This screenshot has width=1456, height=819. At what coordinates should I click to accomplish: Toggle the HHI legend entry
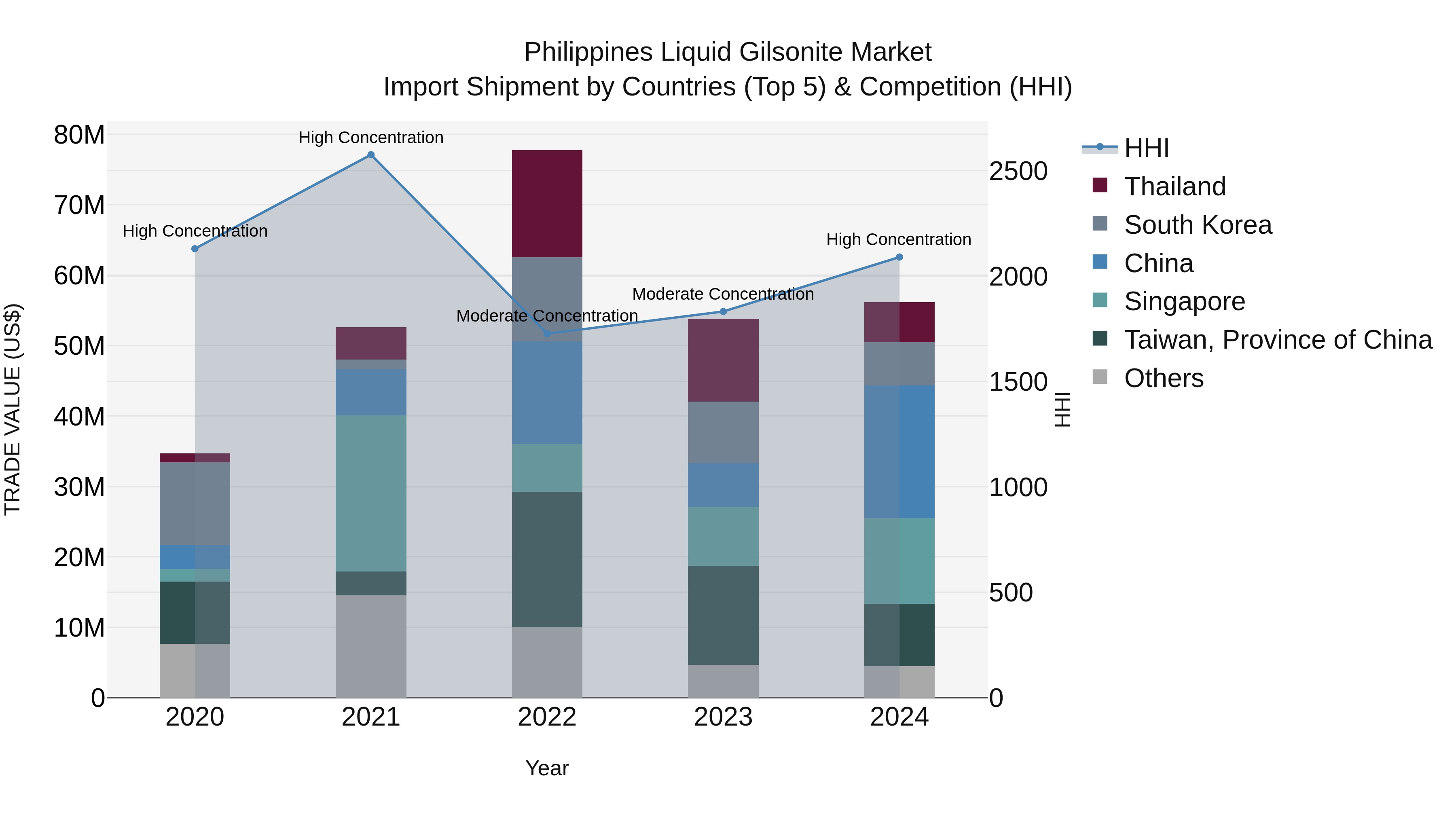point(1125,148)
